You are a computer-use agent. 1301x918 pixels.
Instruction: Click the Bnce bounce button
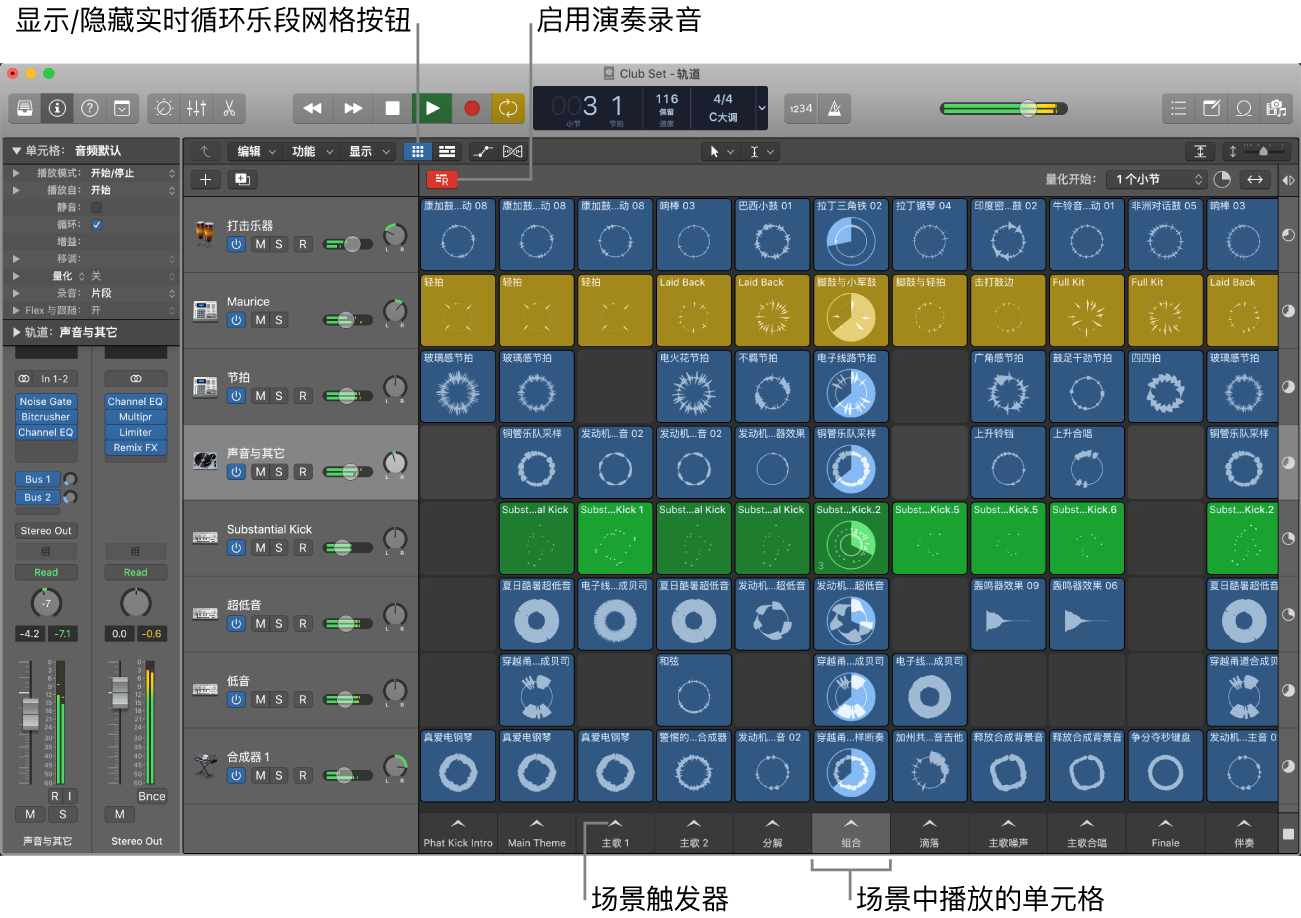point(152,796)
